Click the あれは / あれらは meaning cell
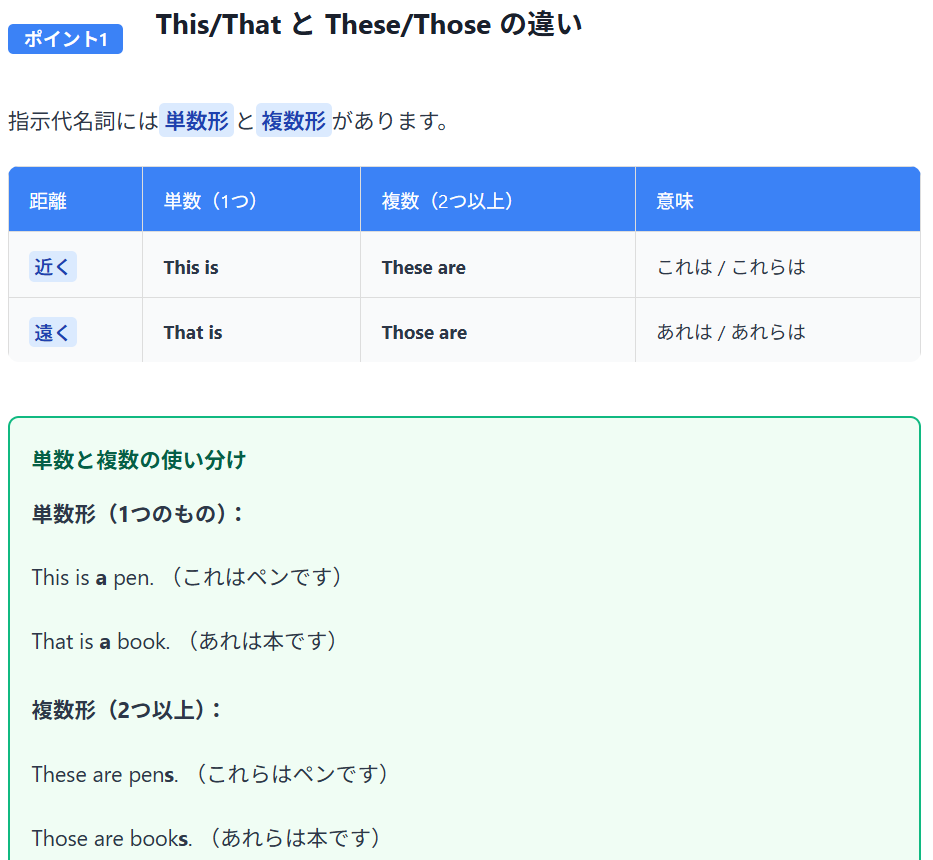This screenshot has width=933, height=860. tap(730, 332)
